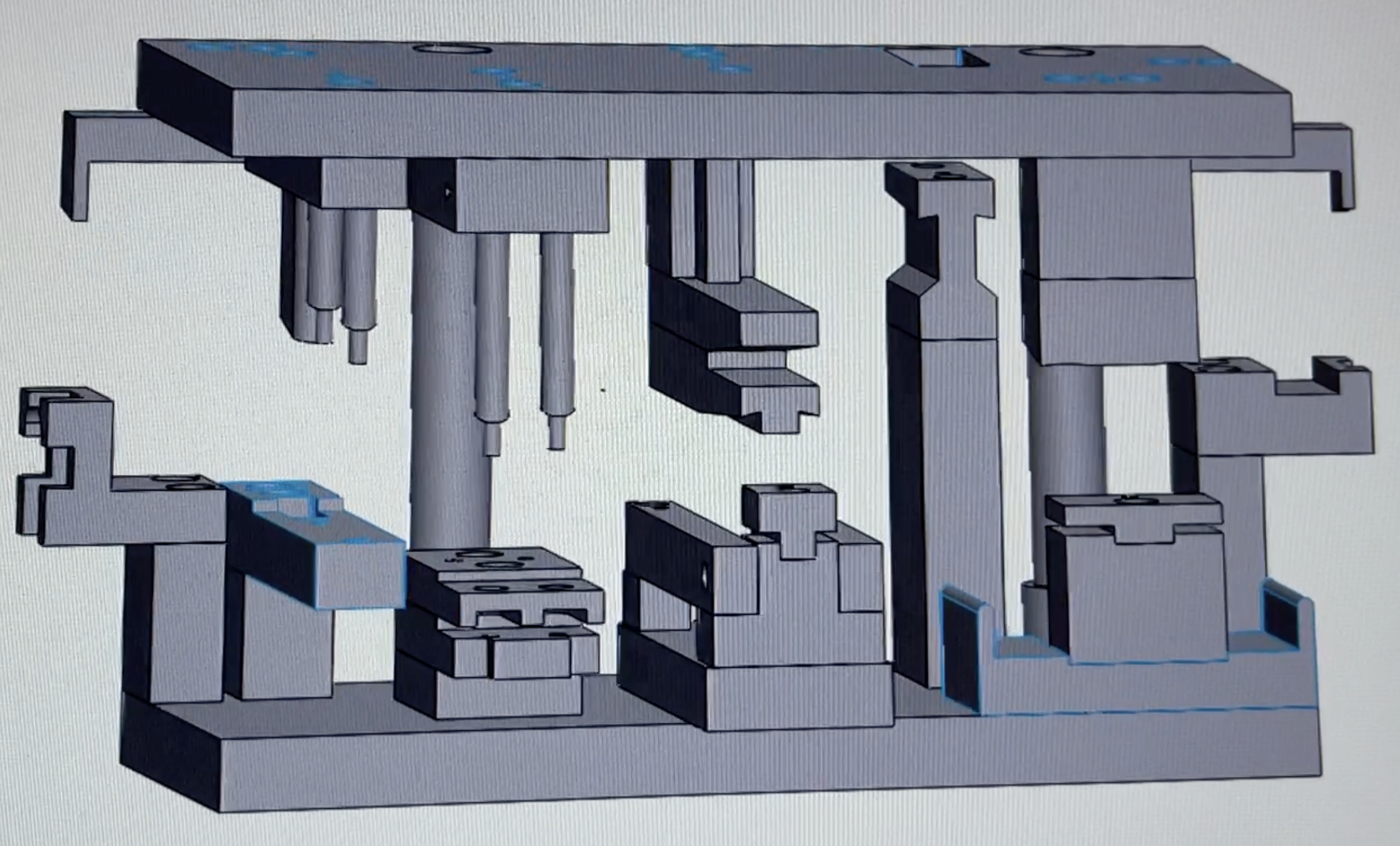
Task: Pick the square cutout in the top plate
Action: point(936,57)
